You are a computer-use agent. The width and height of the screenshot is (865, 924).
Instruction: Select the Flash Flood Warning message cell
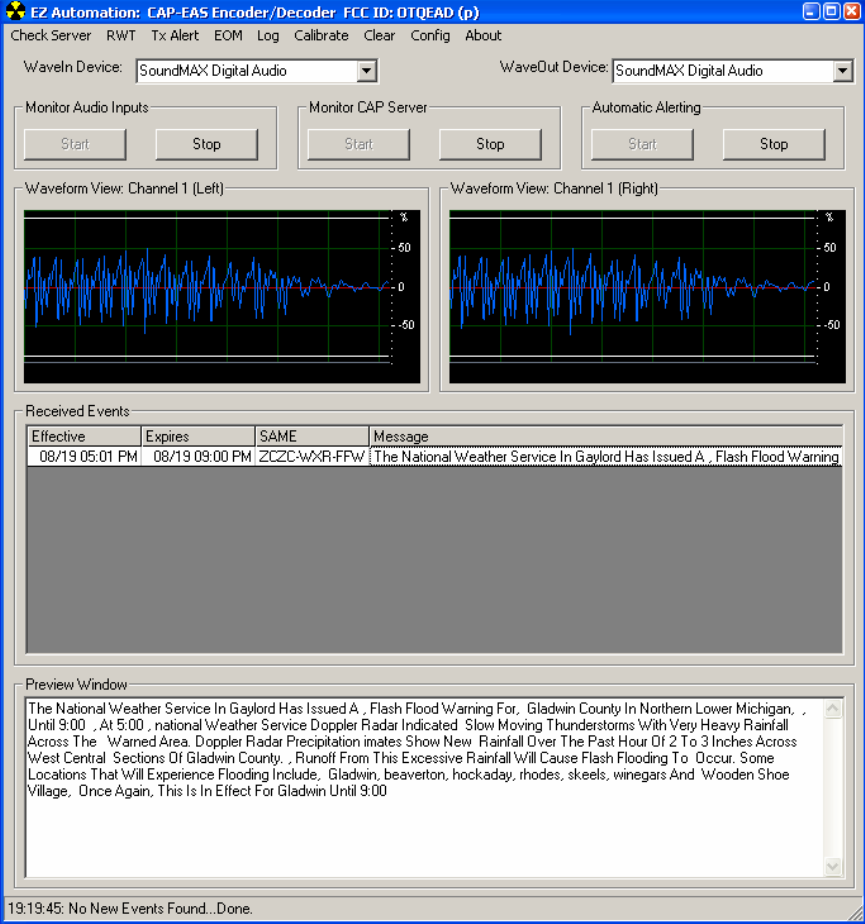pyautogui.click(x=606, y=457)
